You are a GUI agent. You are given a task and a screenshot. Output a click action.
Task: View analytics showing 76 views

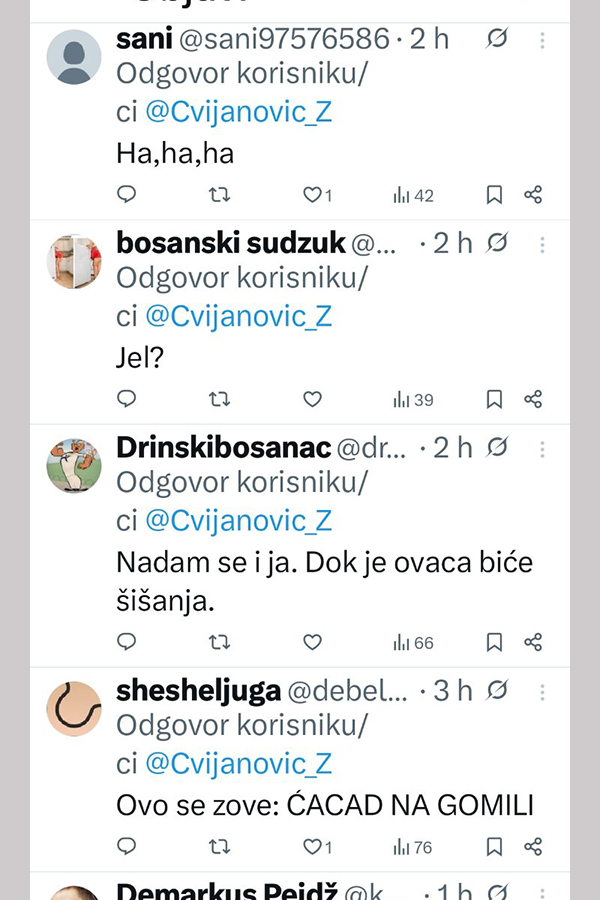[413, 847]
